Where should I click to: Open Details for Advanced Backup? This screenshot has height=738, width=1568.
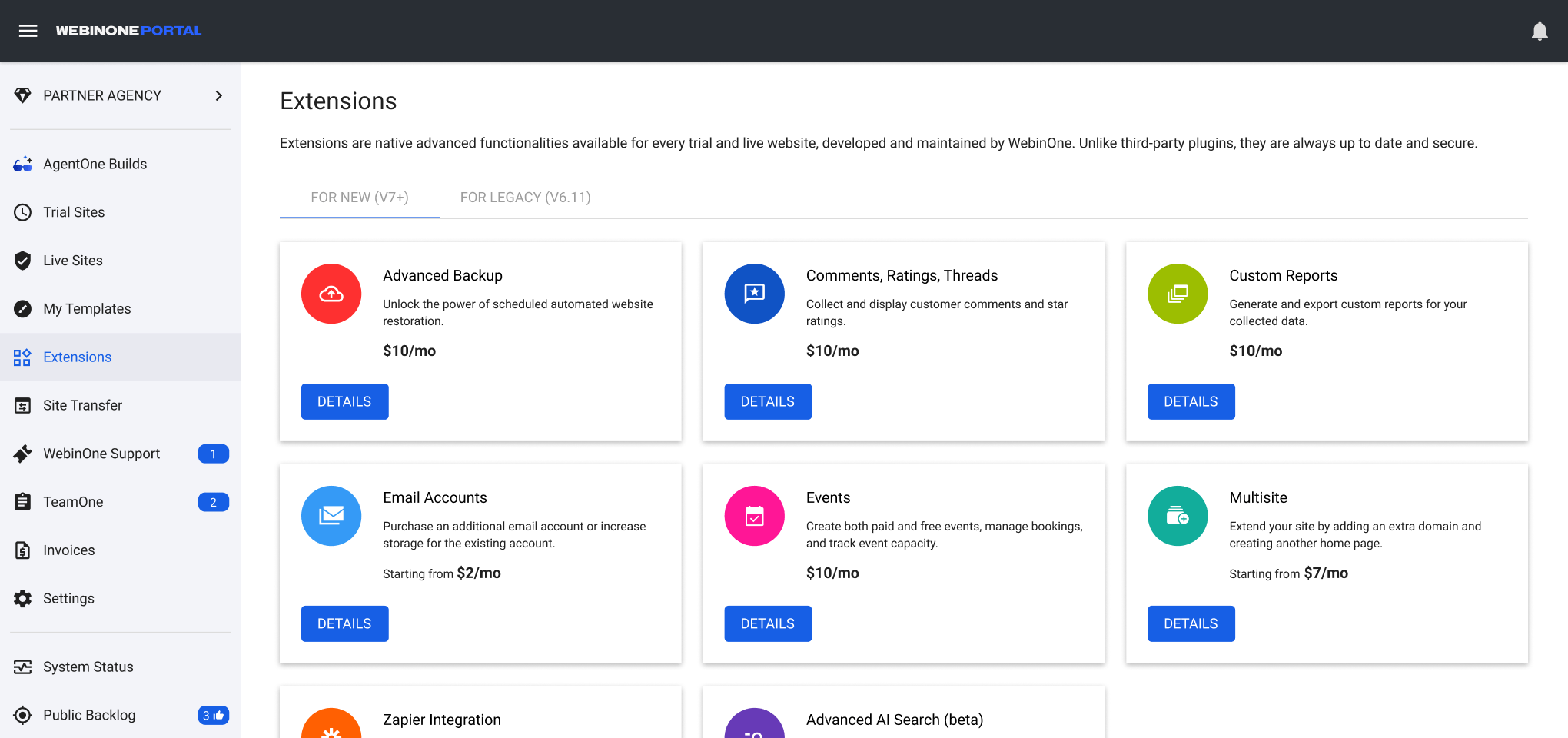(344, 401)
